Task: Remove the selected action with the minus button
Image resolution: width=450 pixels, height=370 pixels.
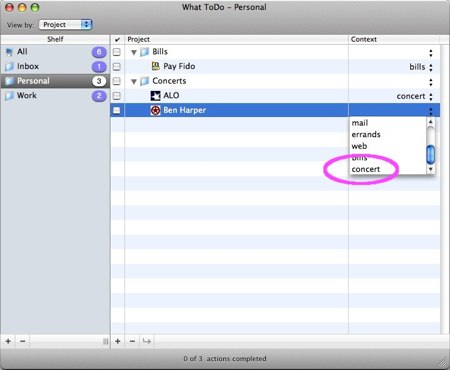Action: (x=132, y=341)
